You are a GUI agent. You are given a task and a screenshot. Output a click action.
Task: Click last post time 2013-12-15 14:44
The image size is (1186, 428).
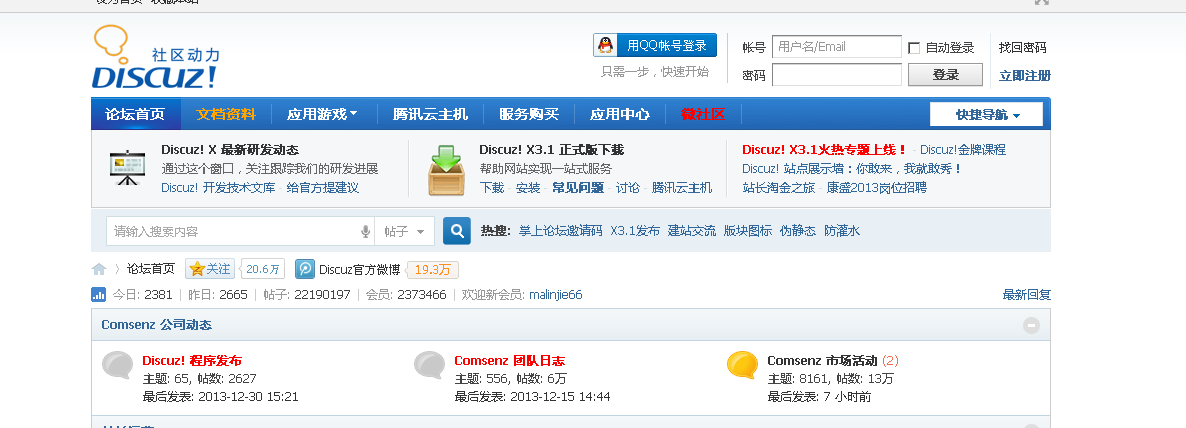pos(560,396)
